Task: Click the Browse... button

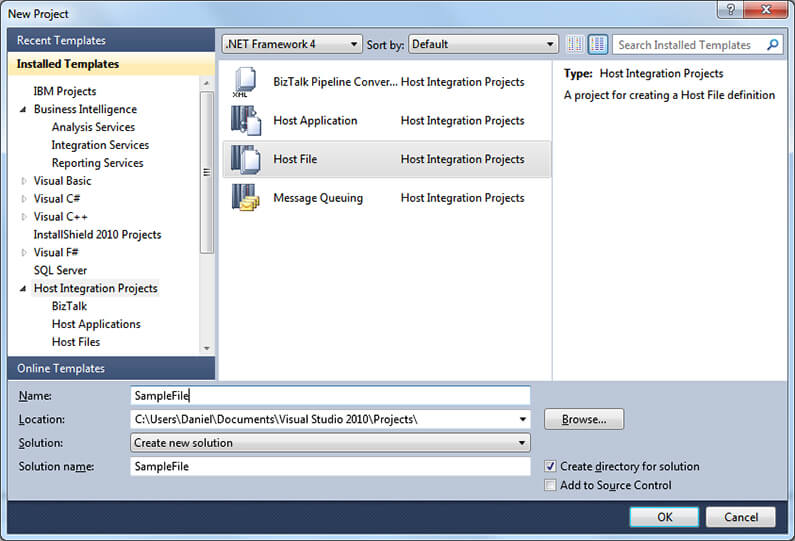Action: click(x=584, y=419)
